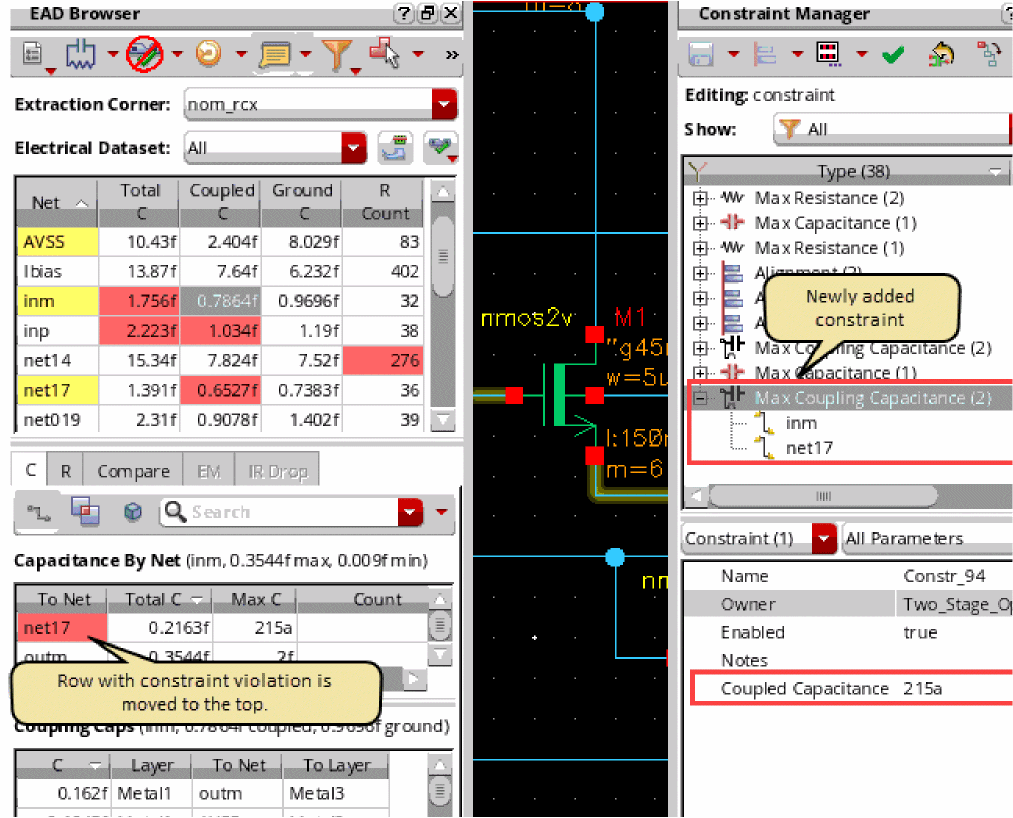Image resolution: width=1013 pixels, height=818 pixels.
Task: Click the annotation note icon in EAD toolbar
Action: pyautogui.click(x=273, y=55)
